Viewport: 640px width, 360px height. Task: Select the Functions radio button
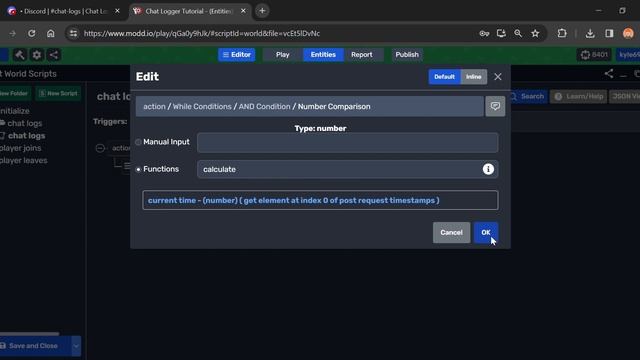138,169
